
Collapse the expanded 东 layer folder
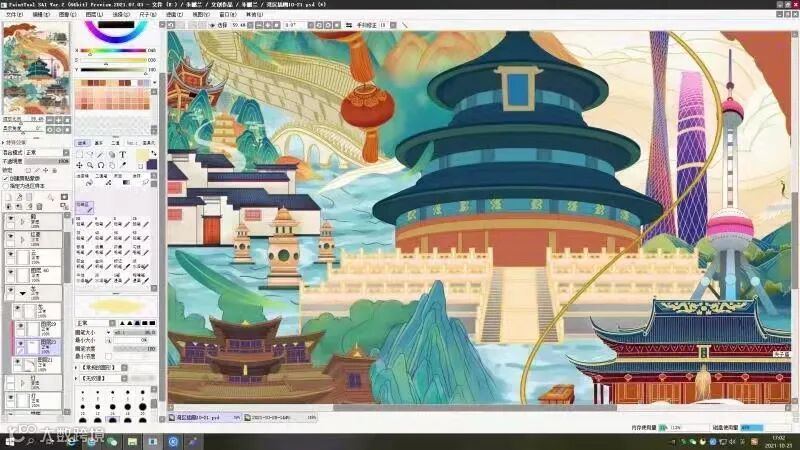click(22, 293)
